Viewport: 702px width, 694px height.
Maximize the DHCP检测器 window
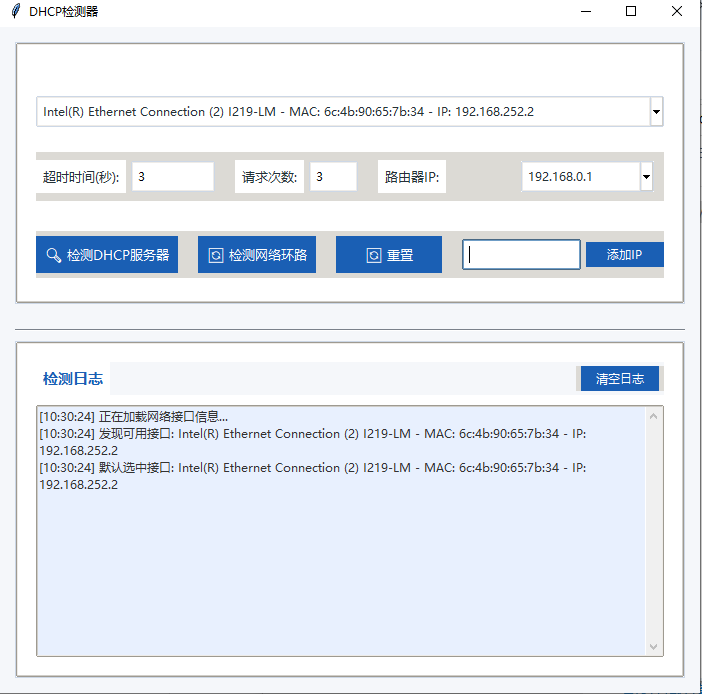pyautogui.click(x=631, y=11)
